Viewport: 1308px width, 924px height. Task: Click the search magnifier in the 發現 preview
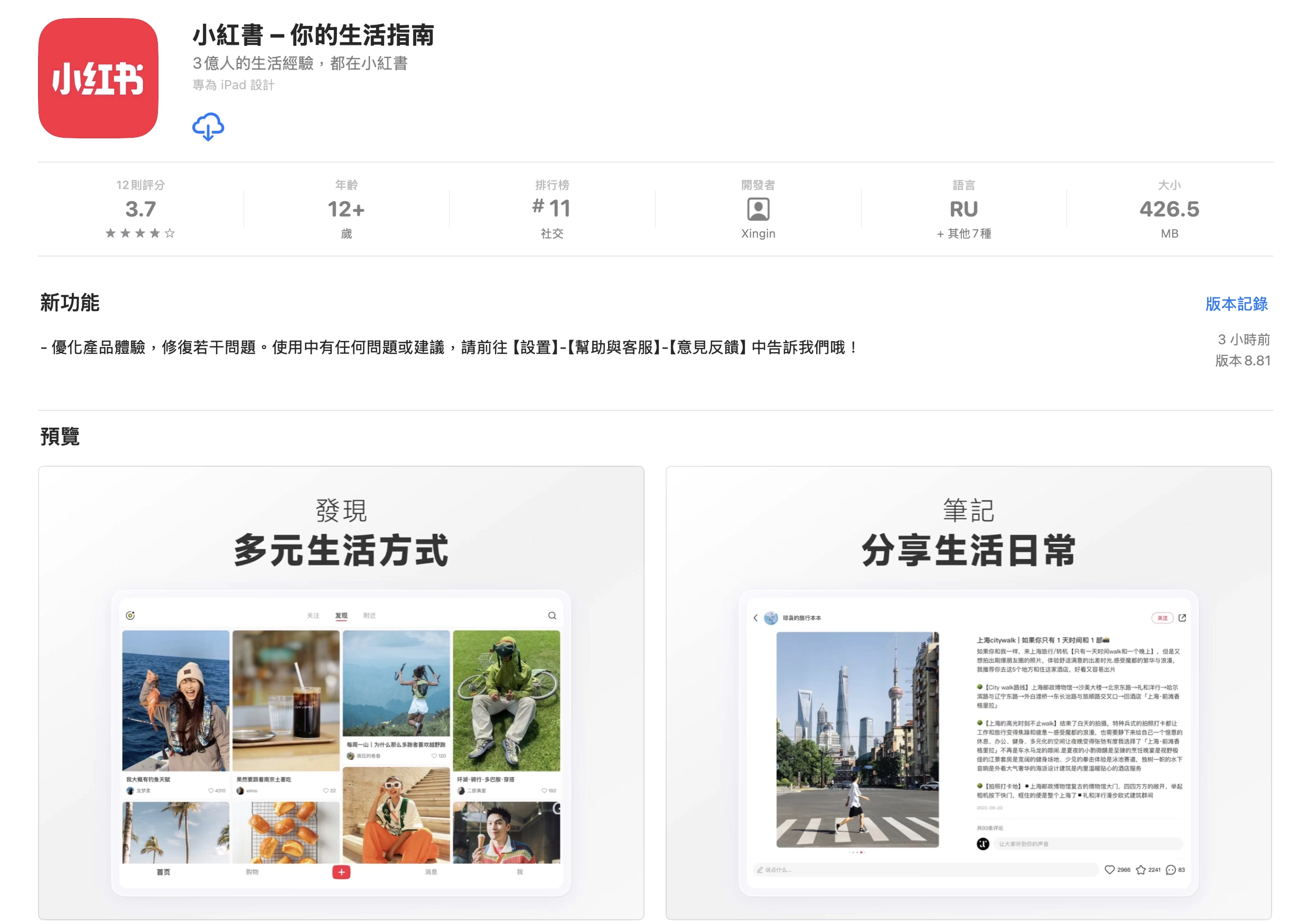(552, 616)
